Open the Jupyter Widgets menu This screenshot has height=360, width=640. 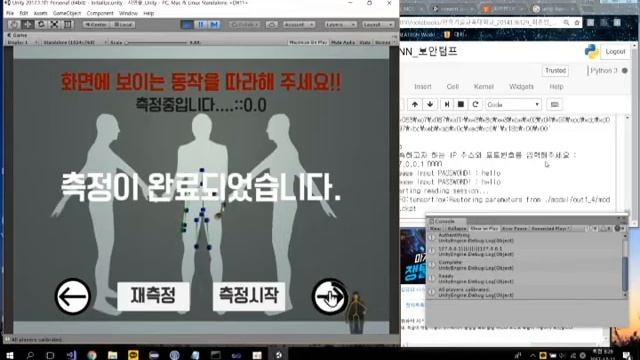(x=521, y=87)
